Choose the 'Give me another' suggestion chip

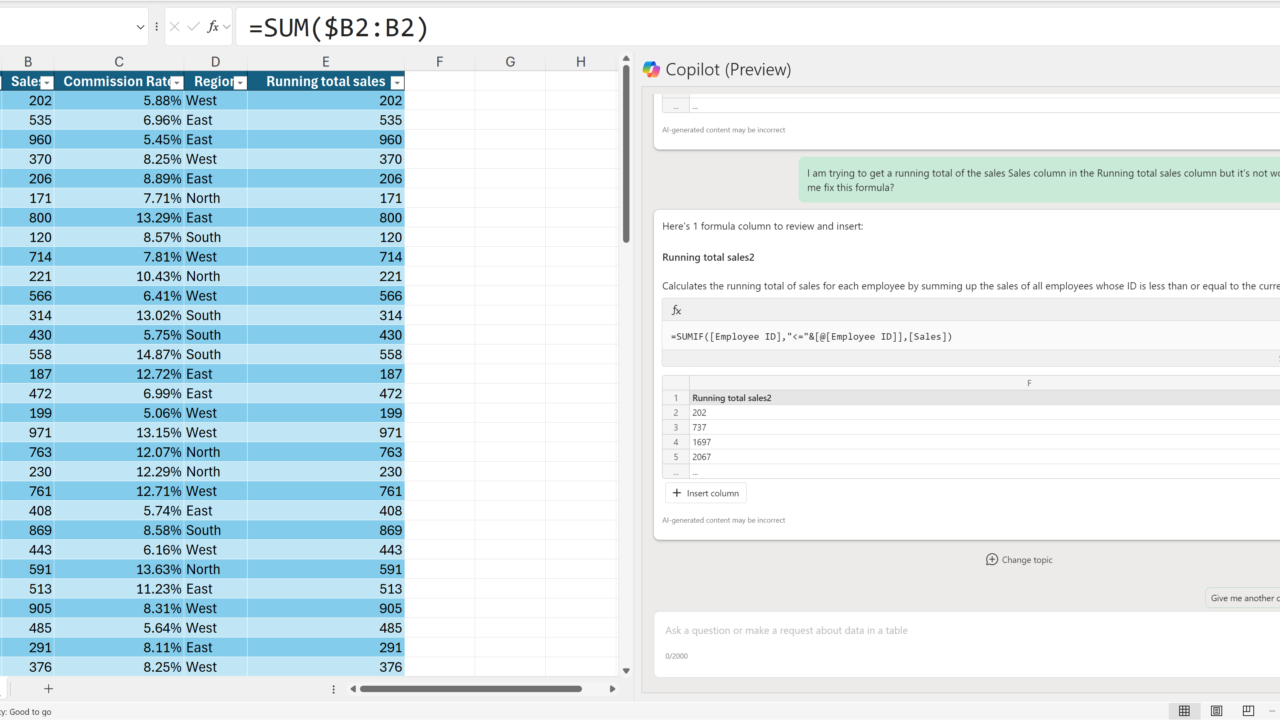click(x=1242, y=598)
